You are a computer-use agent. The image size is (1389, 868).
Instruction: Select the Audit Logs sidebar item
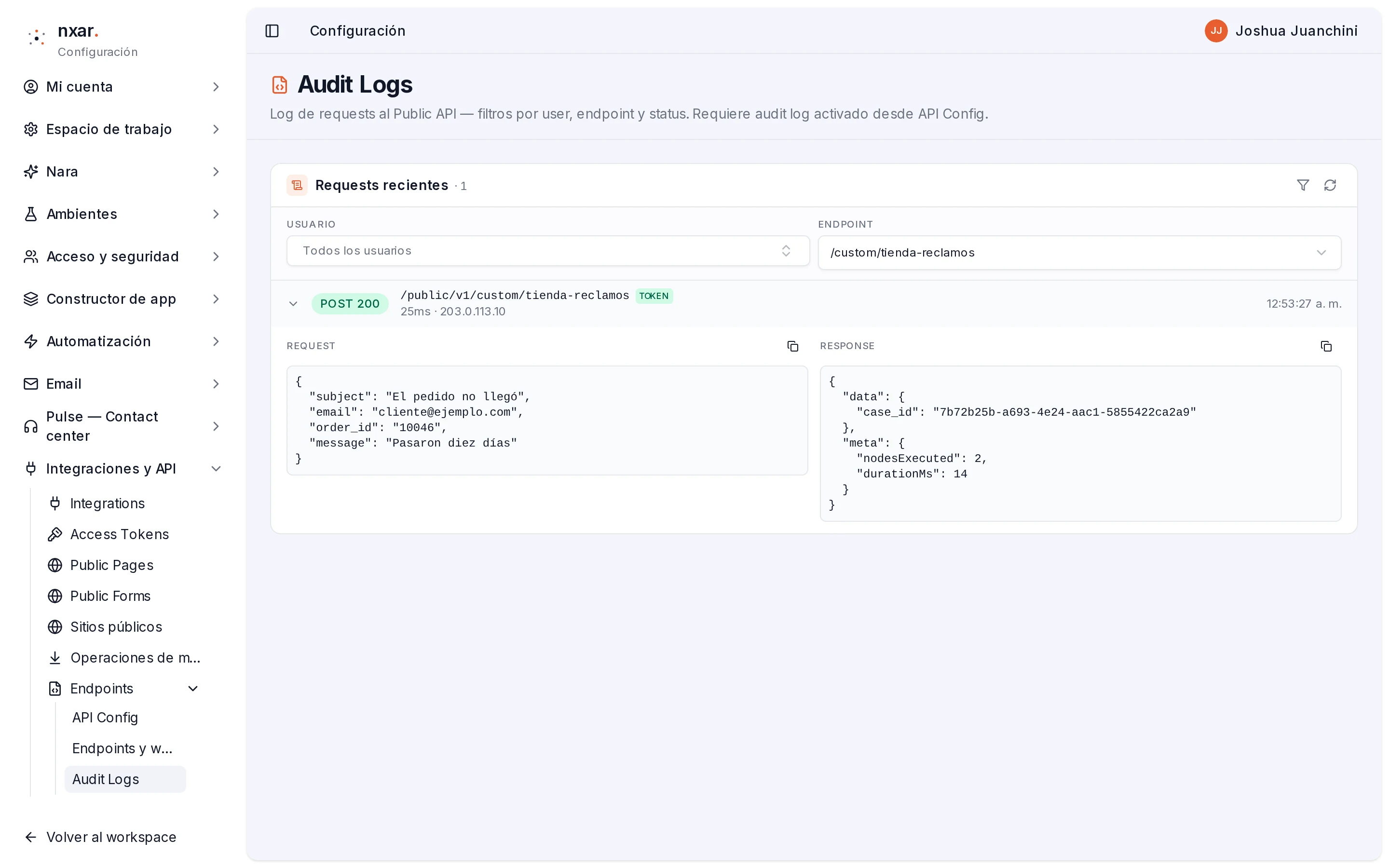(x=125, y=780)
